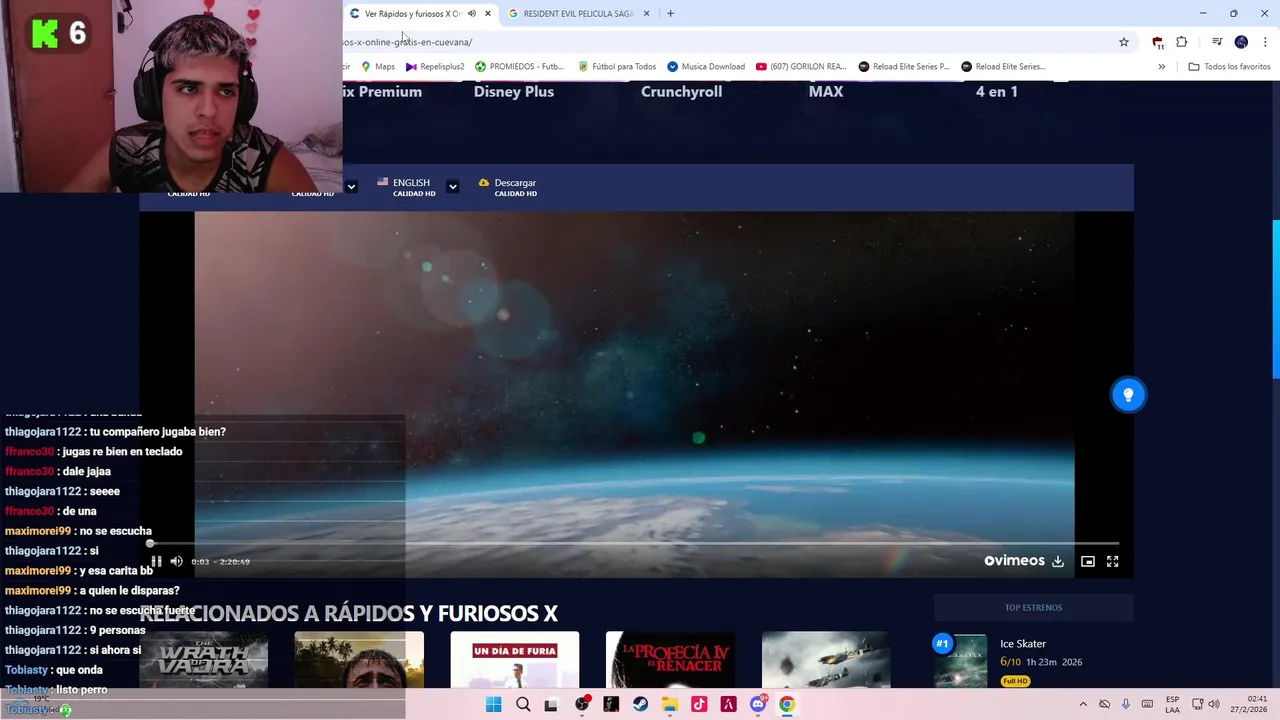Open the warplanes related movie poster
The width and height of the screenshot is (1280, 720).
point(826,660)
